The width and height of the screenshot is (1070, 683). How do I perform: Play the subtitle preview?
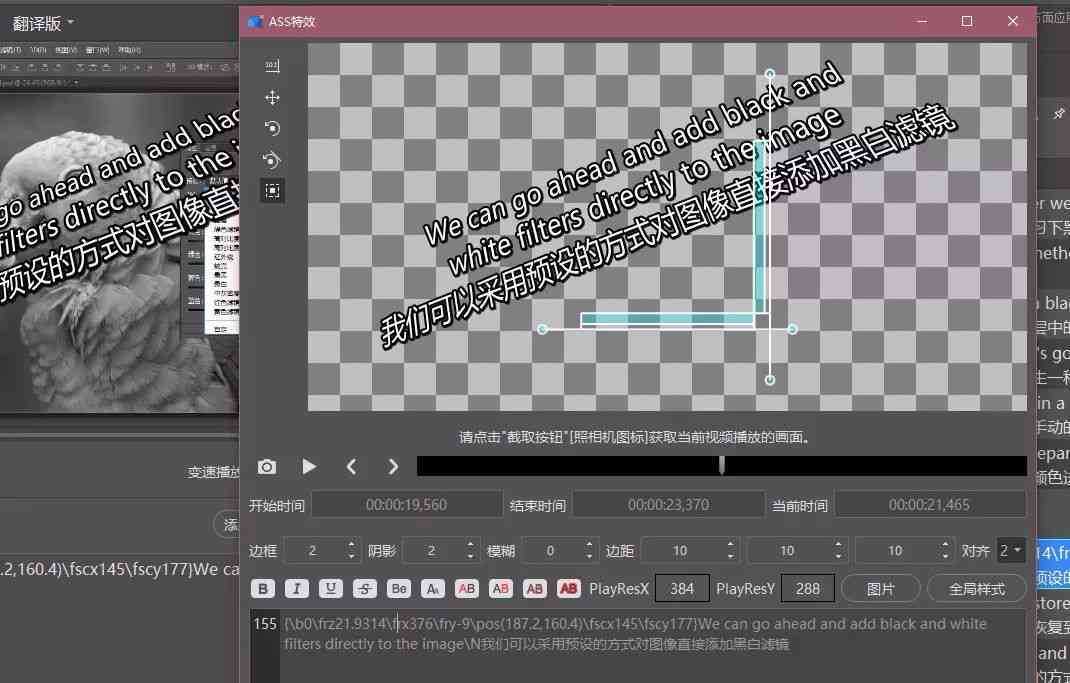pyautogui.click(x=309, y=467)
